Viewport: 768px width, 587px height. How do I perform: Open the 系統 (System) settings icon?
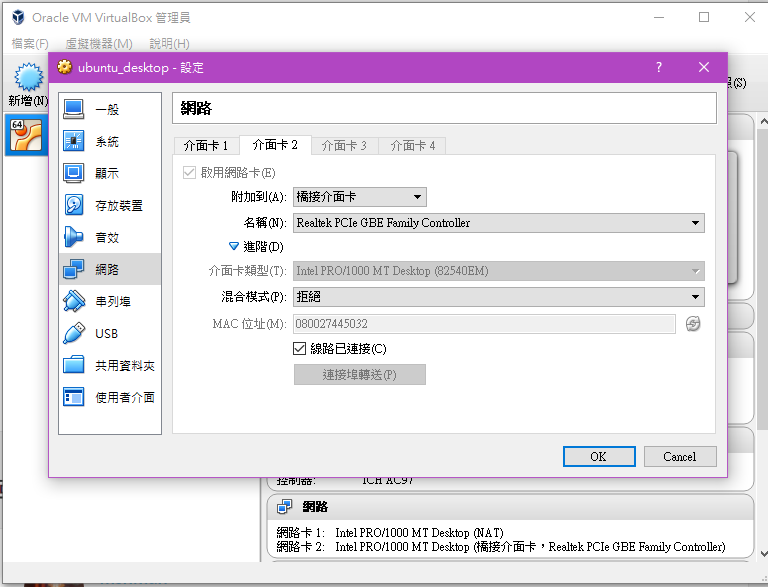(73, 141)
